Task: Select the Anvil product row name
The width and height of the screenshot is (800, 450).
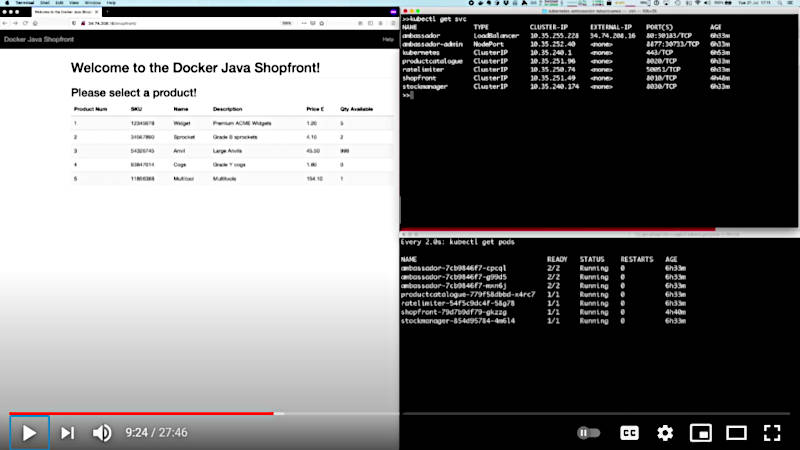Action: coord(179,151)
